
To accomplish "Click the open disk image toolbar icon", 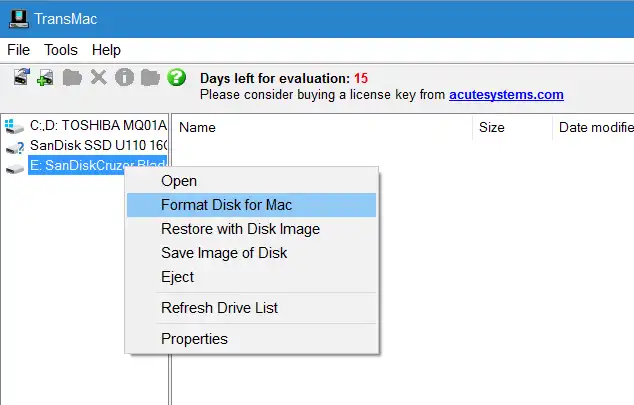I will [x=21, y=77].
